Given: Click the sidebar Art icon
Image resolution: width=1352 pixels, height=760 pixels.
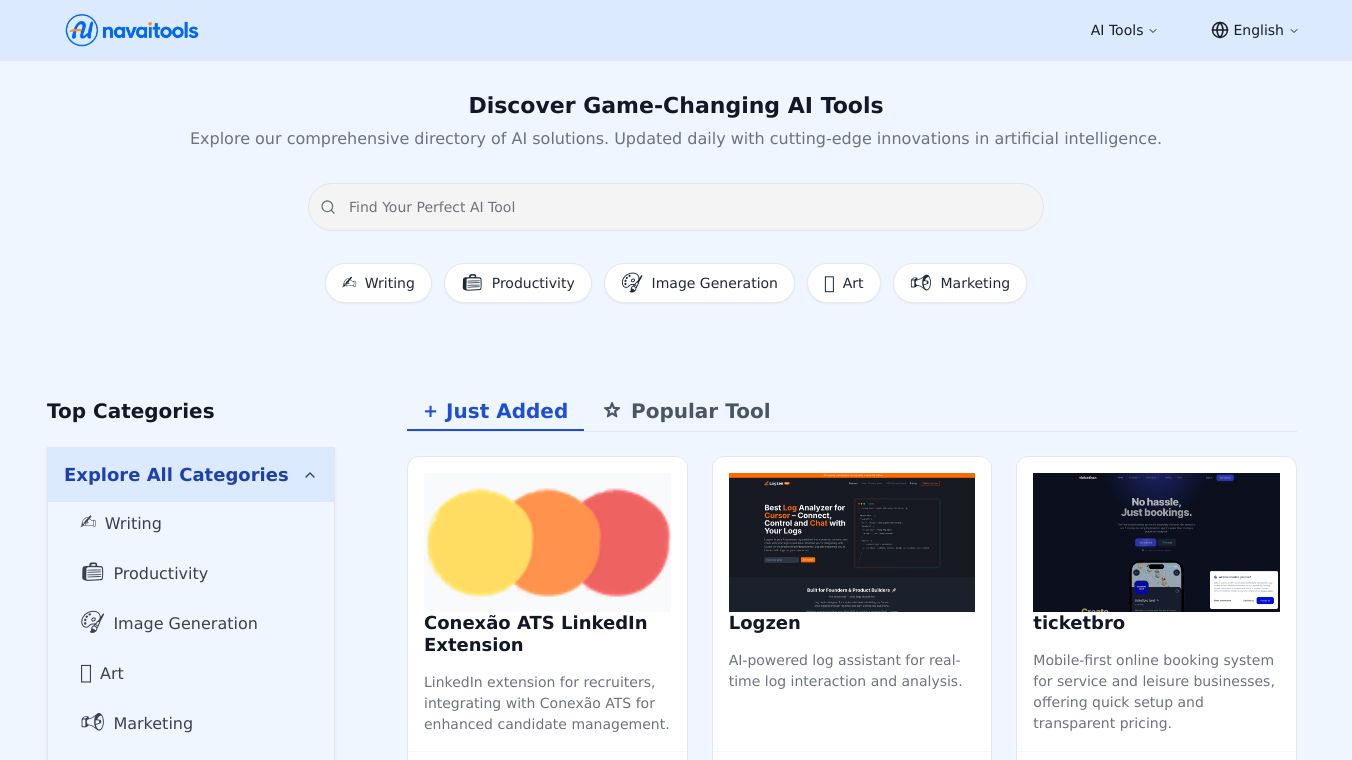Looking at the screenshot, I should click(86, 673).
